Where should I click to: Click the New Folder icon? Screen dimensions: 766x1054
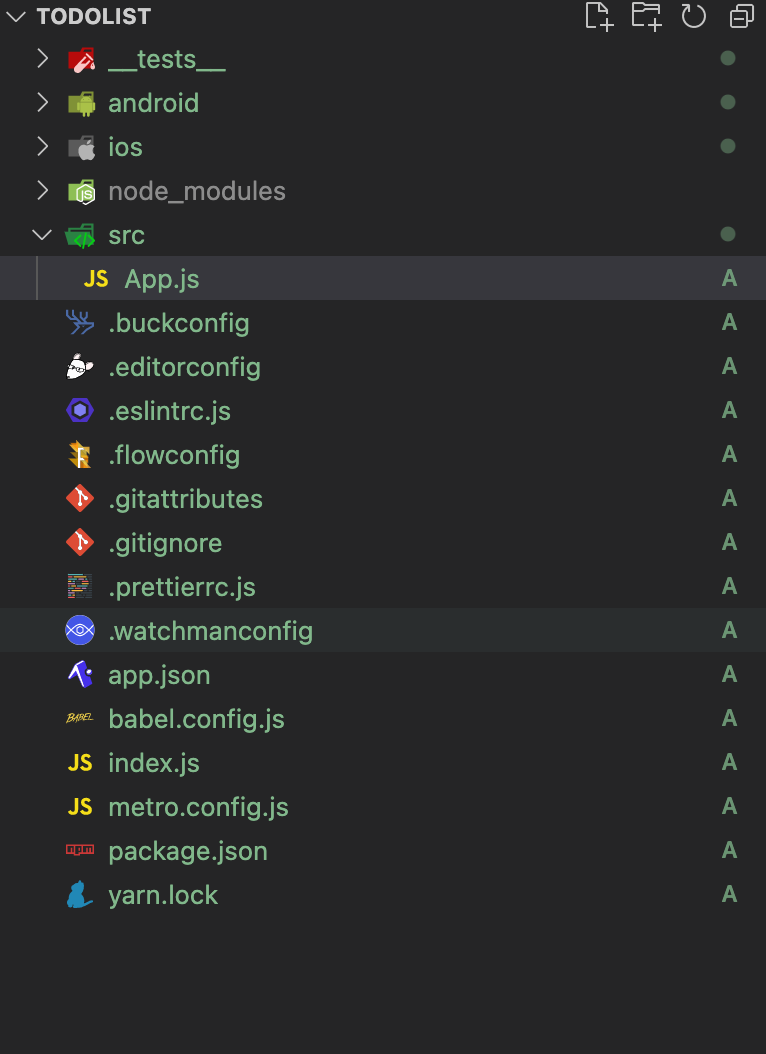646,16
